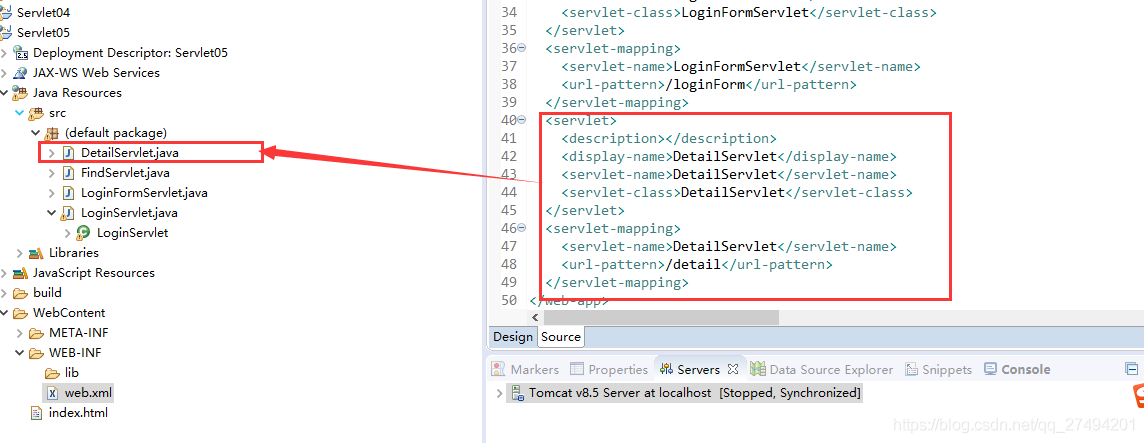Viewport: 1144px width, 443px height.
Task: Select FindServlet.java file
Action: tap(125, 173)
